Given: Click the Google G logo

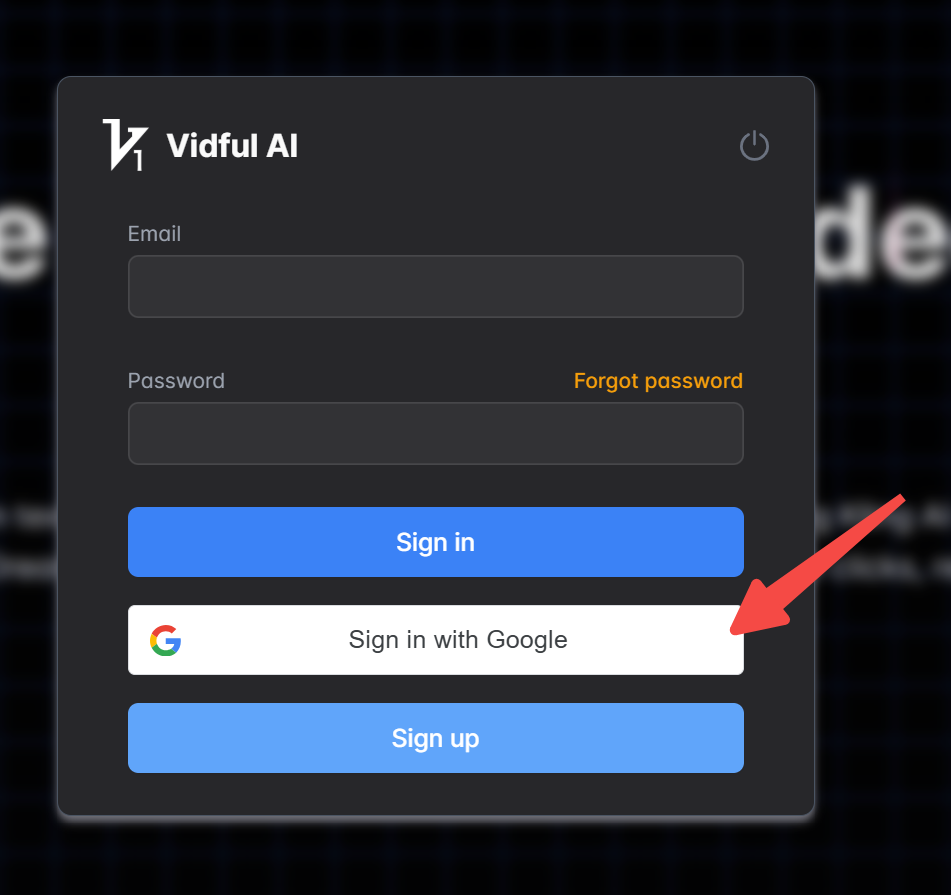Looking at the screenshot, I should (166, 640).
